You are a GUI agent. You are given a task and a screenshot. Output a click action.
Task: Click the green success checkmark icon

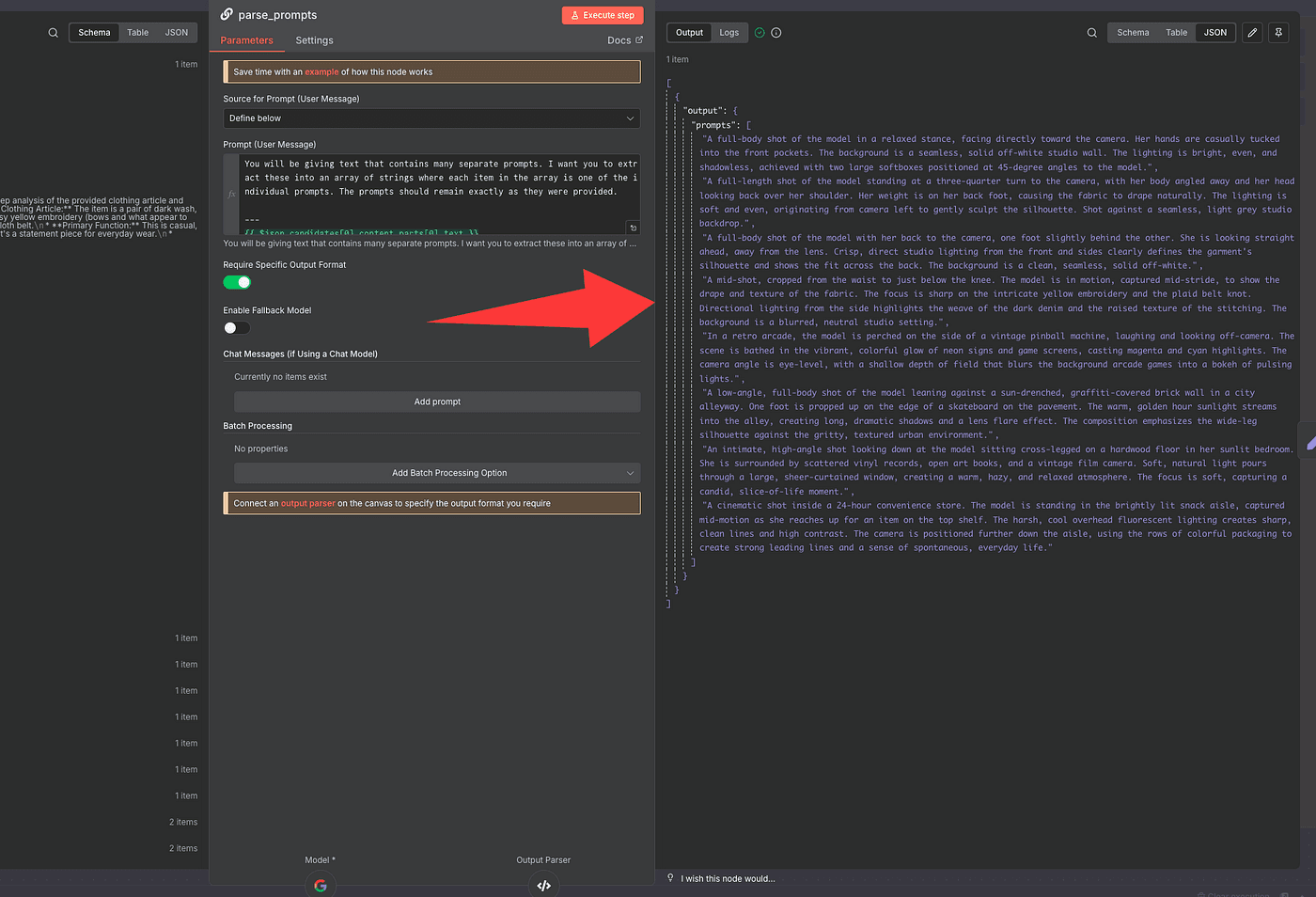click(x=760, y=33)
